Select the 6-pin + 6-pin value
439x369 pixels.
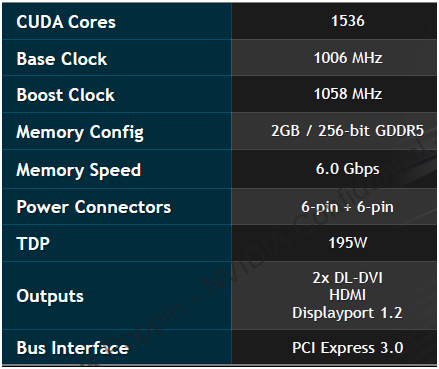[347, 207]
